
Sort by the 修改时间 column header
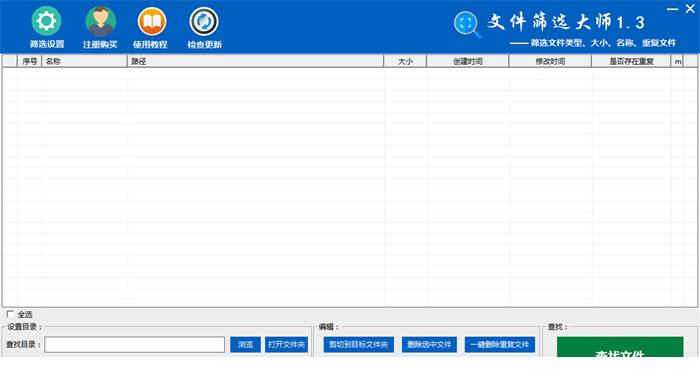[x=550, y=61]
